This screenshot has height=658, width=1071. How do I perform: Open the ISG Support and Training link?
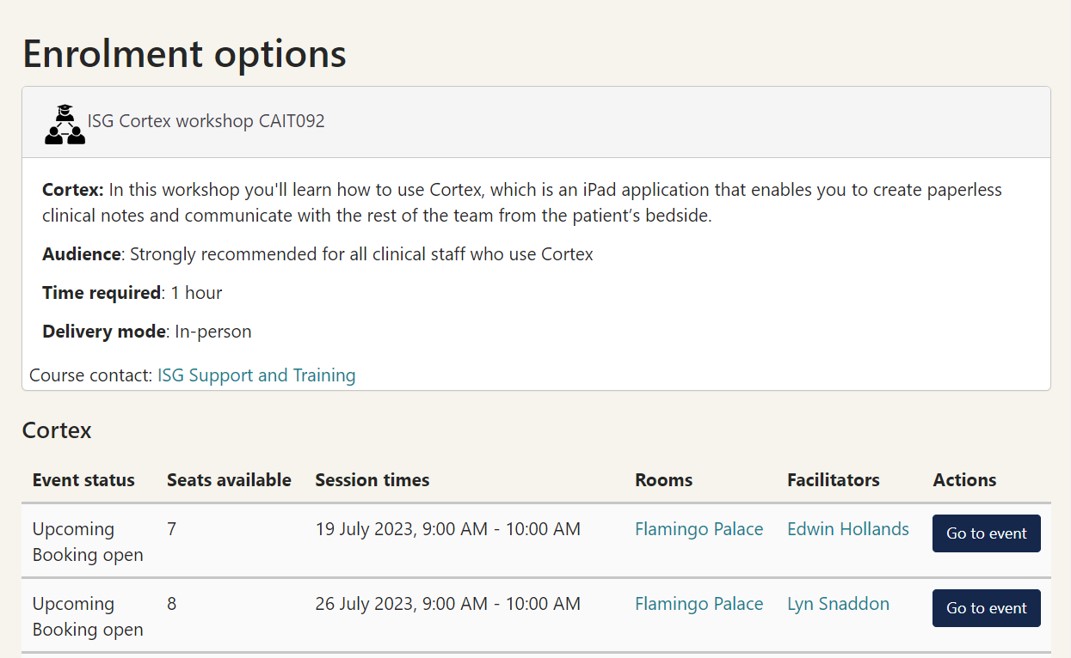[x=256, y=375]
